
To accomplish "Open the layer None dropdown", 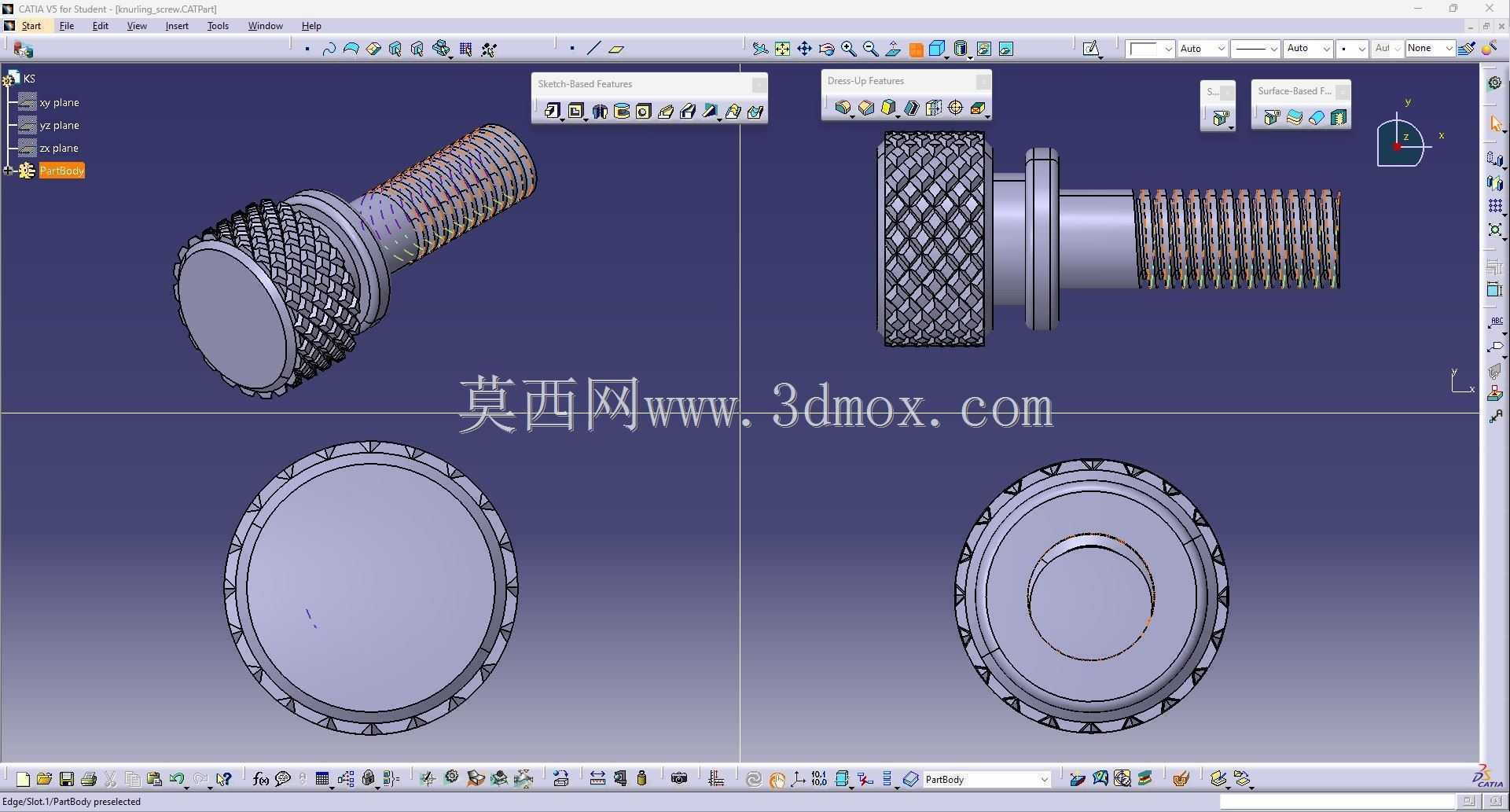I will 1449,49.
